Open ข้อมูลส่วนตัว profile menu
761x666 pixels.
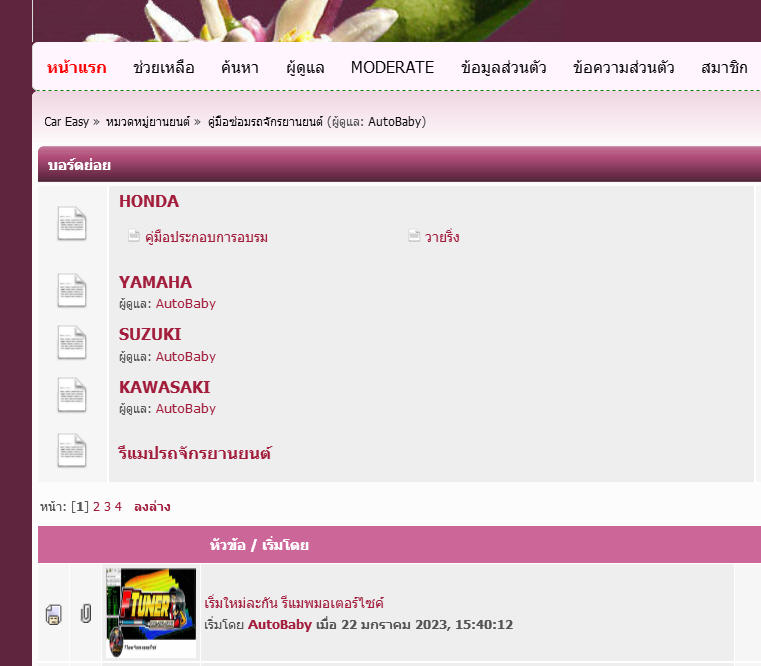[x=504, y=67]
